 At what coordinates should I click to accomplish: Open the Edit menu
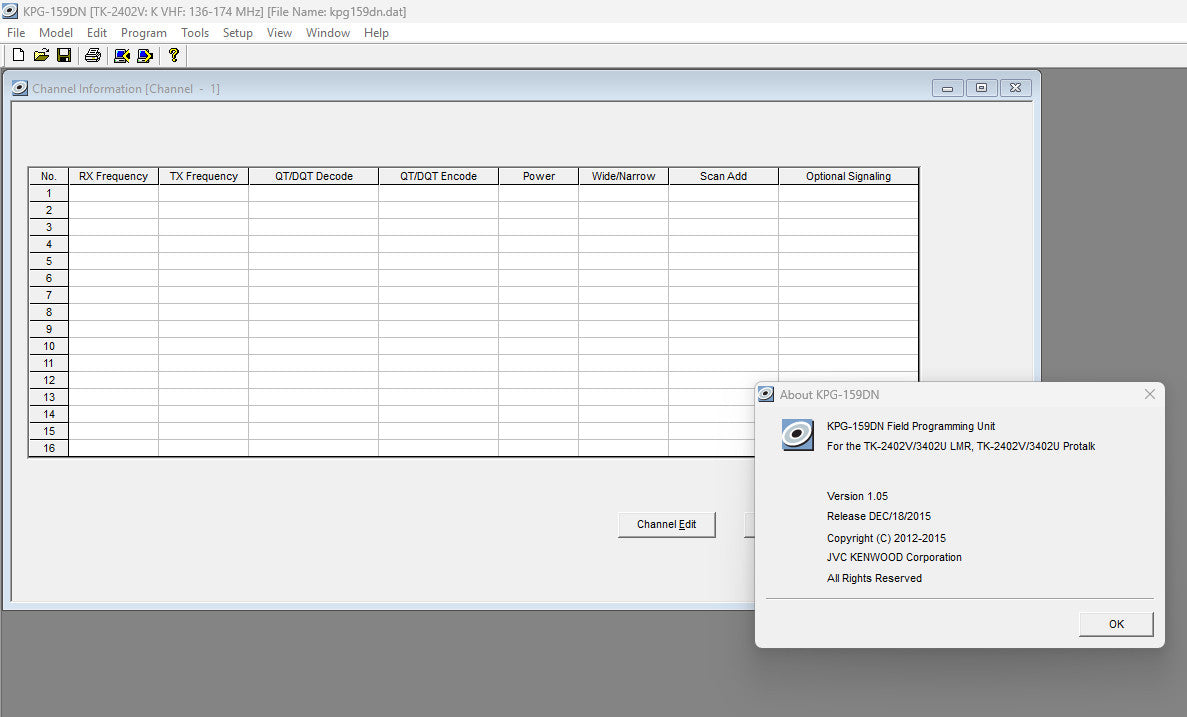click(x=97, y=33)
